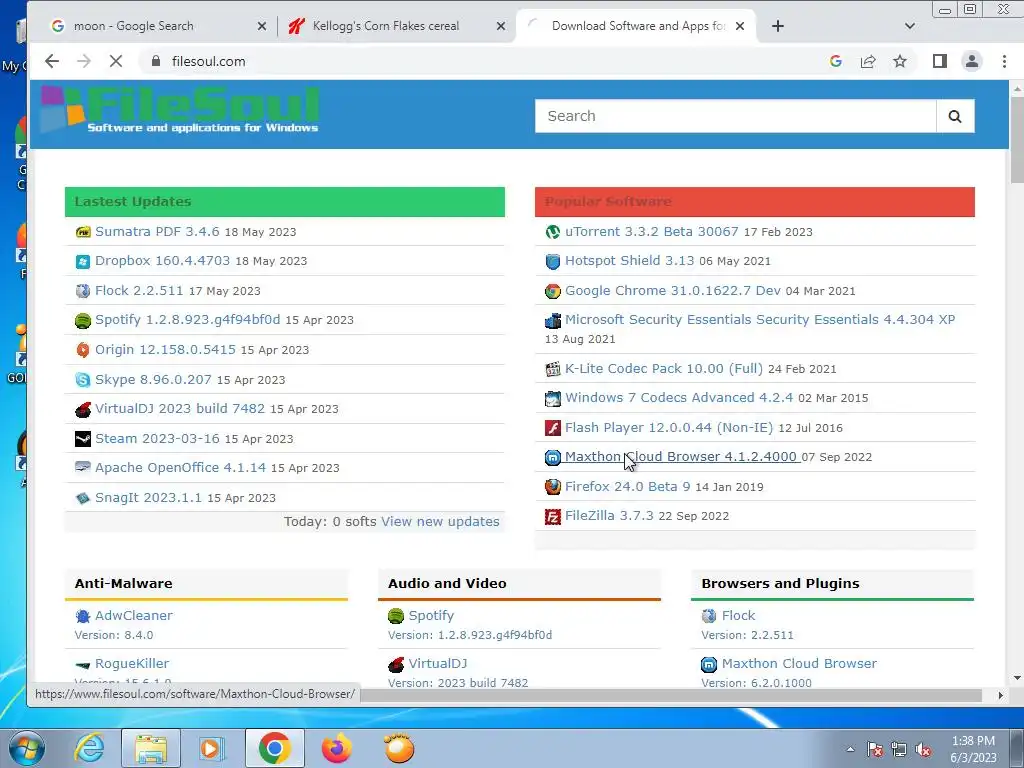Click the SnagIt icon in updates list
Viewport: 1024px width, 768px height.
[83, 498]
